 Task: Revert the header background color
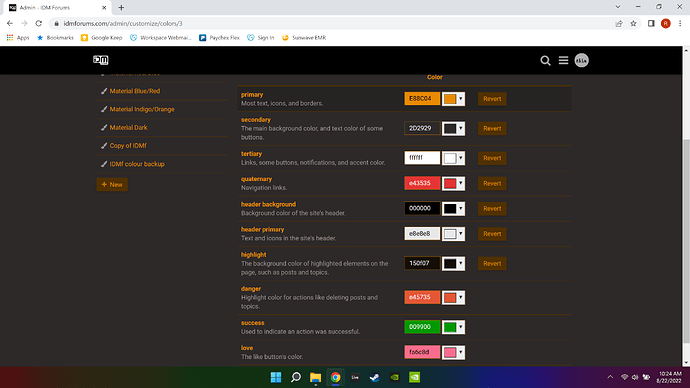[492, 209]
